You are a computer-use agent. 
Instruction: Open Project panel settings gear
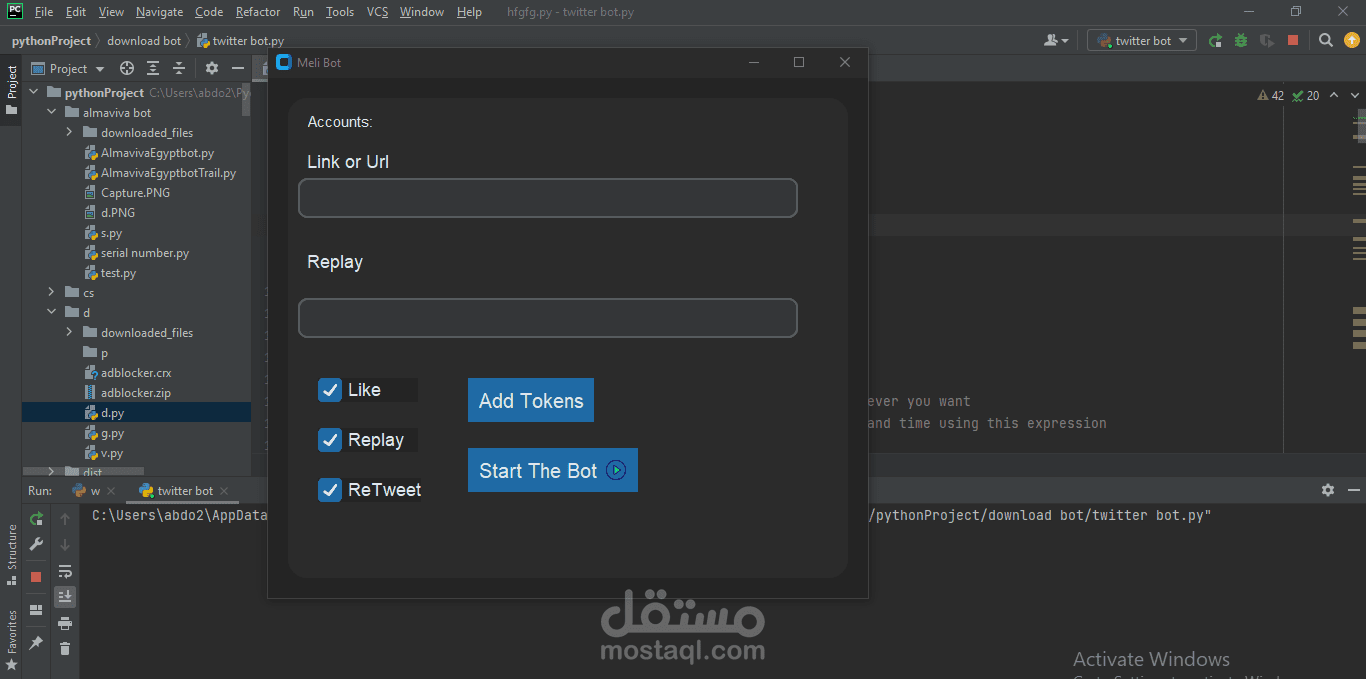[x=212, y=68]
